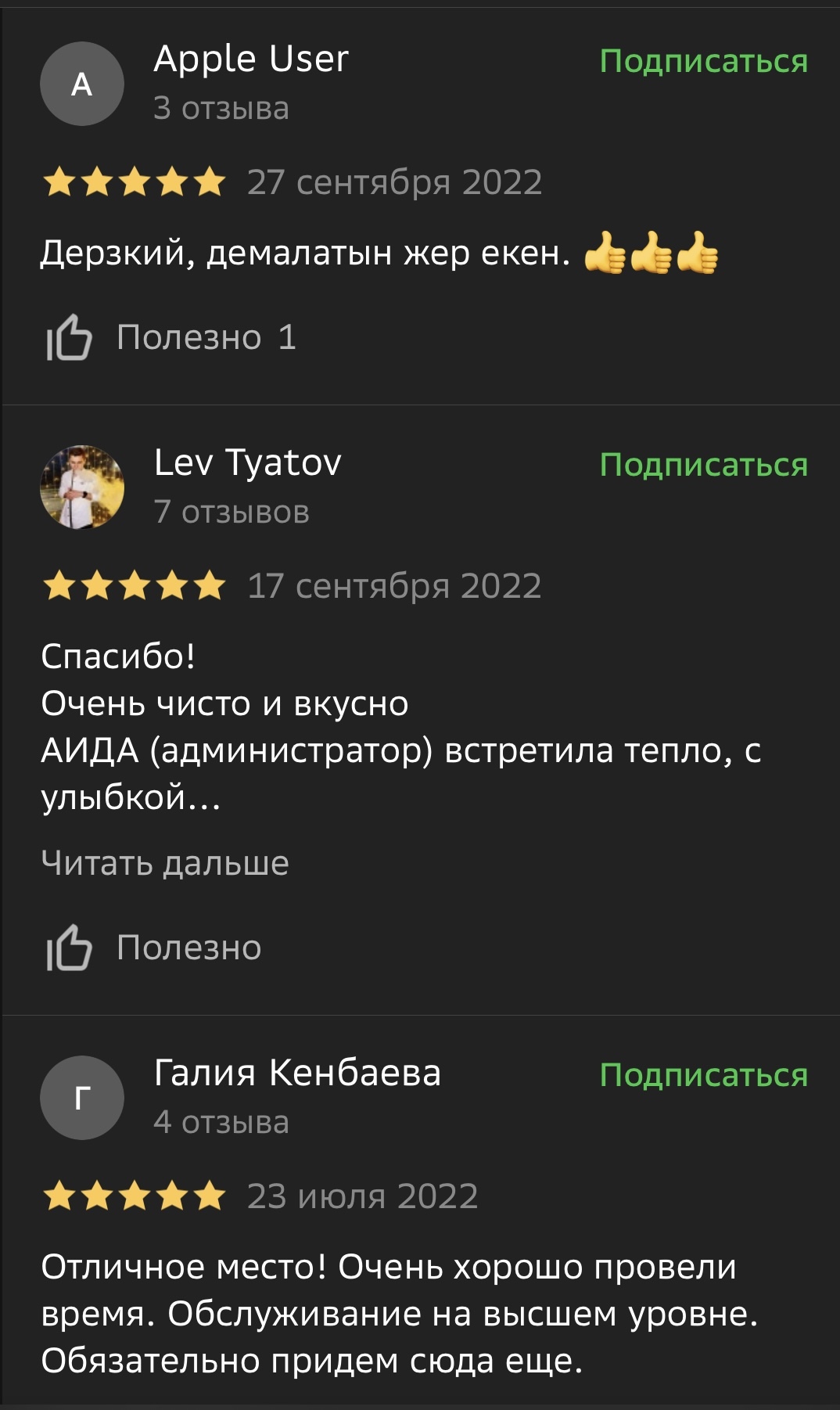Open Галия Кенбаева's profile name
840x1410 pixels.
click(297, 1073)
